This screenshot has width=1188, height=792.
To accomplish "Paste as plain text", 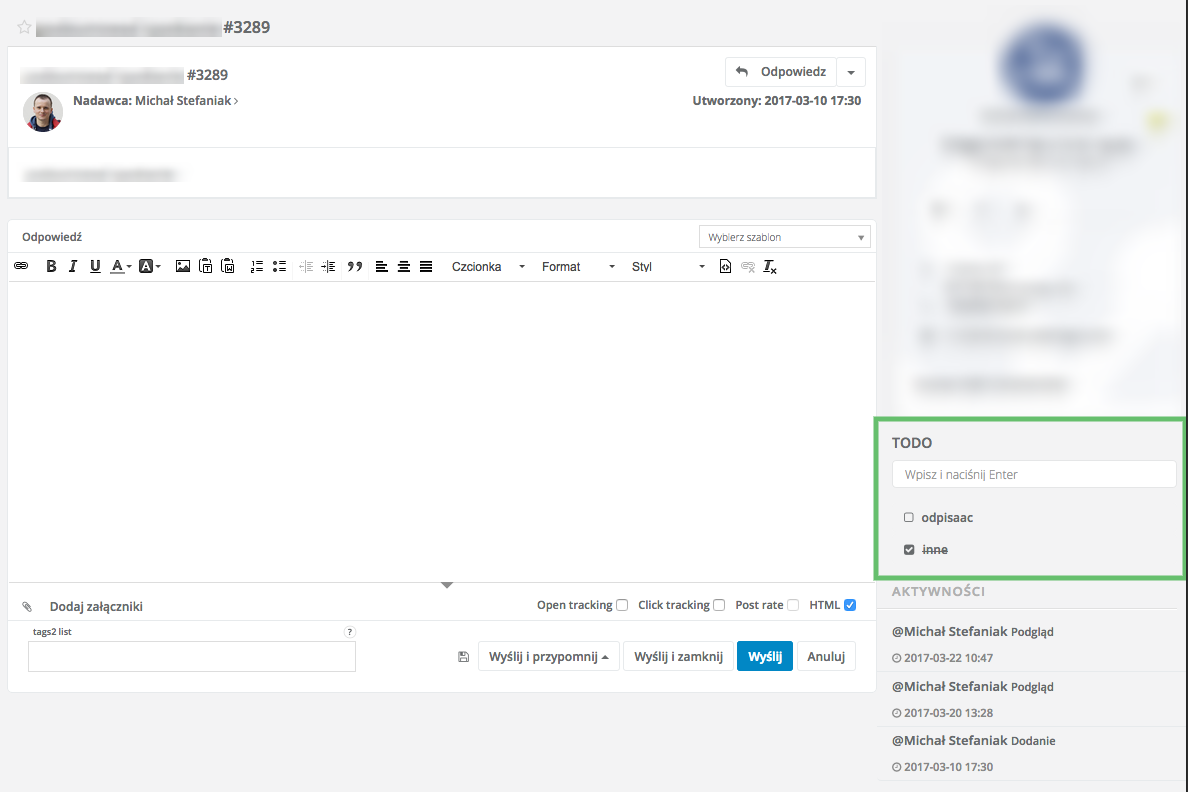I will click(205, 266).
